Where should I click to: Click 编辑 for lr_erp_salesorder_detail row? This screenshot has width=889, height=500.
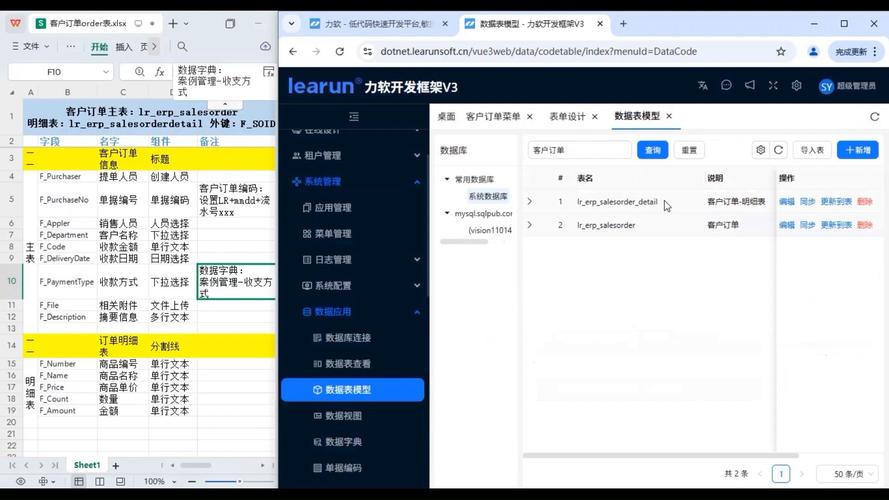(x=786, y=201)
